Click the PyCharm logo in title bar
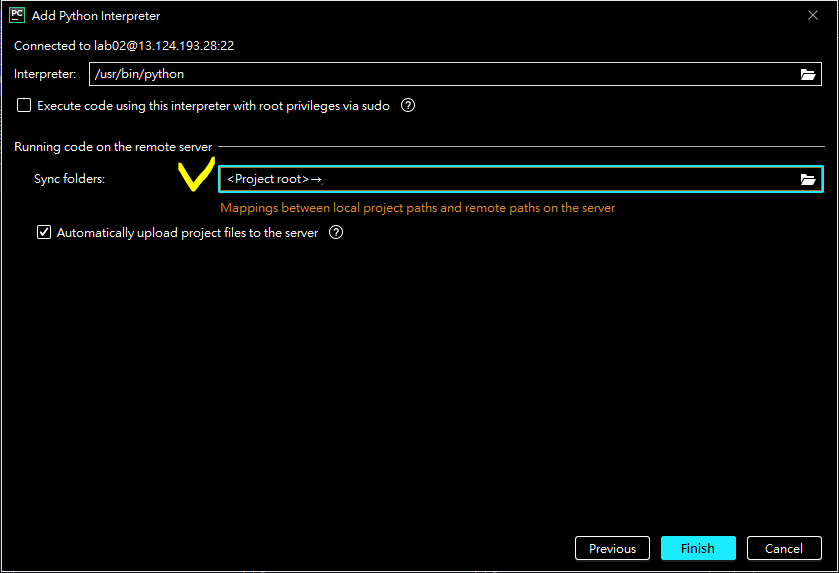The width and height of the screenshot is (839, 573). pyautogui.click(x=17, y=15)
